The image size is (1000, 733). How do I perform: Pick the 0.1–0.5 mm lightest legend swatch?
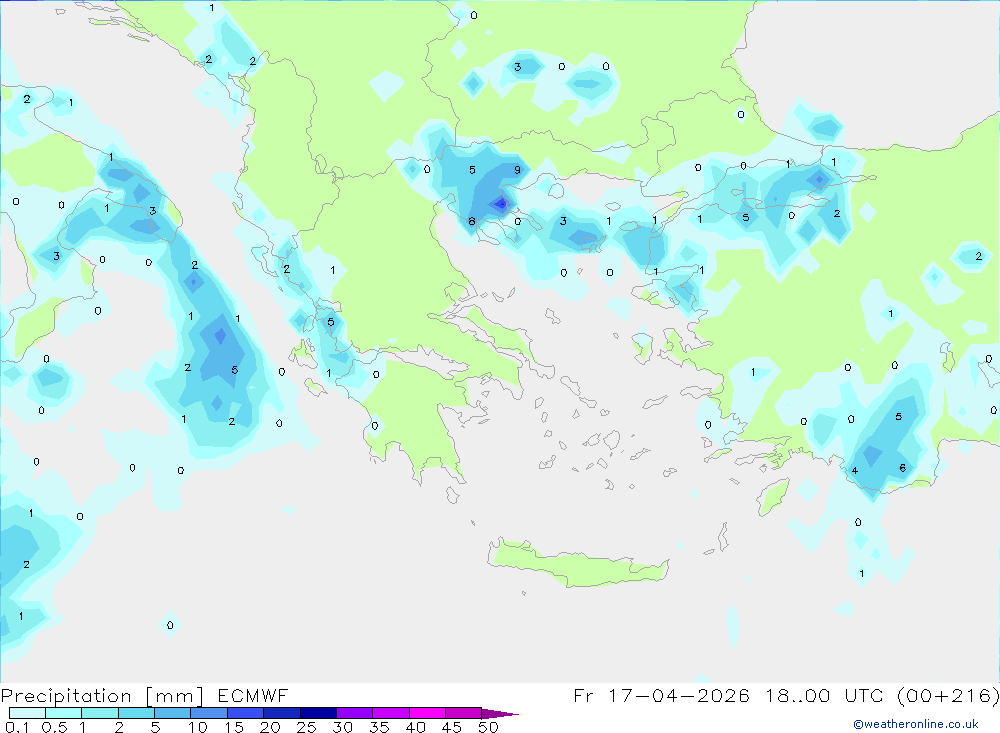(x=27, y=713)
